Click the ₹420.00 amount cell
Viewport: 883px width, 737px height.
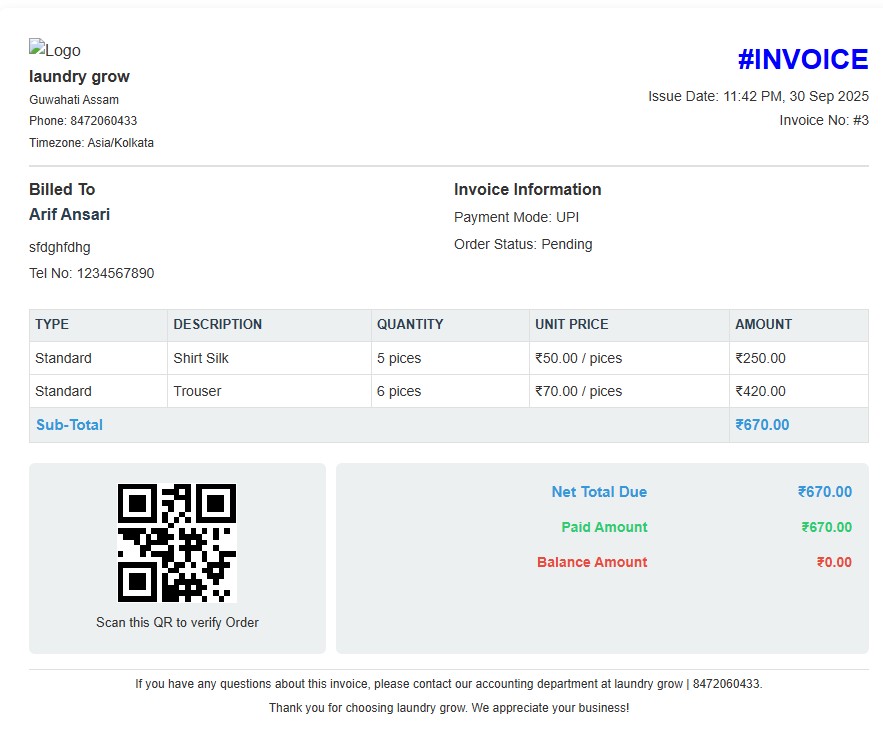click(799, 391)
